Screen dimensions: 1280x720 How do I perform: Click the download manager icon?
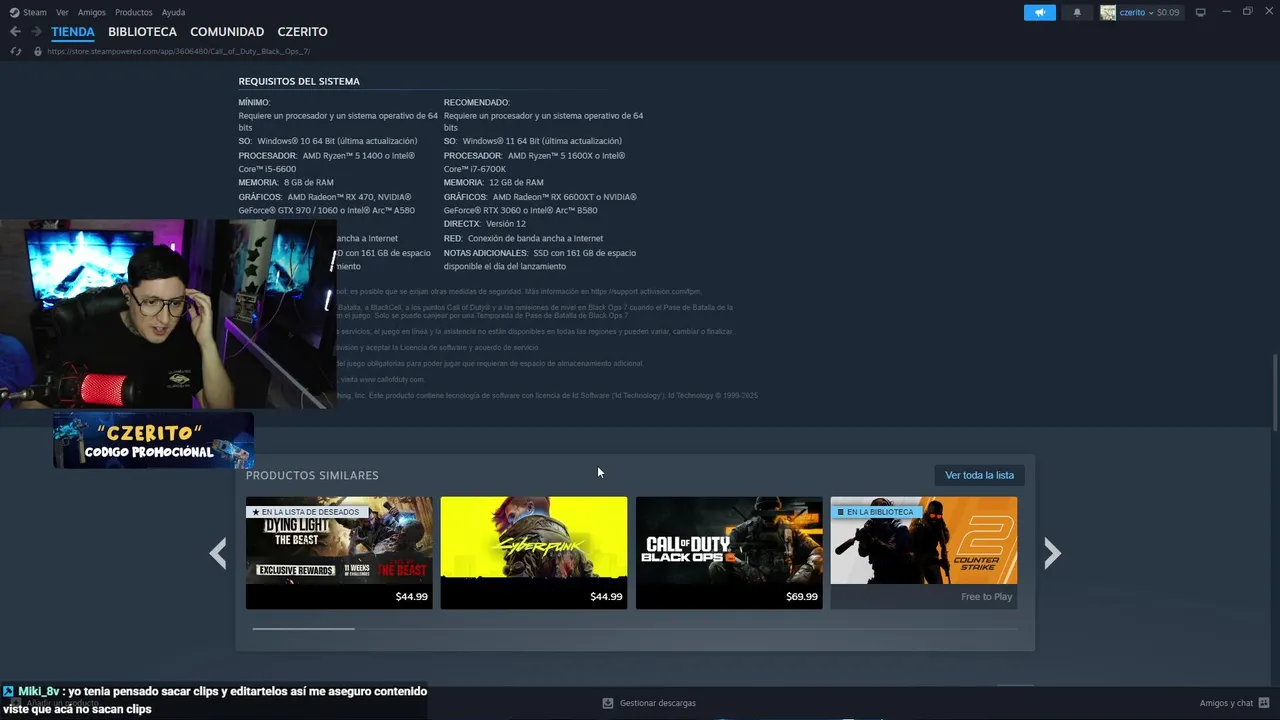point(607,703)
